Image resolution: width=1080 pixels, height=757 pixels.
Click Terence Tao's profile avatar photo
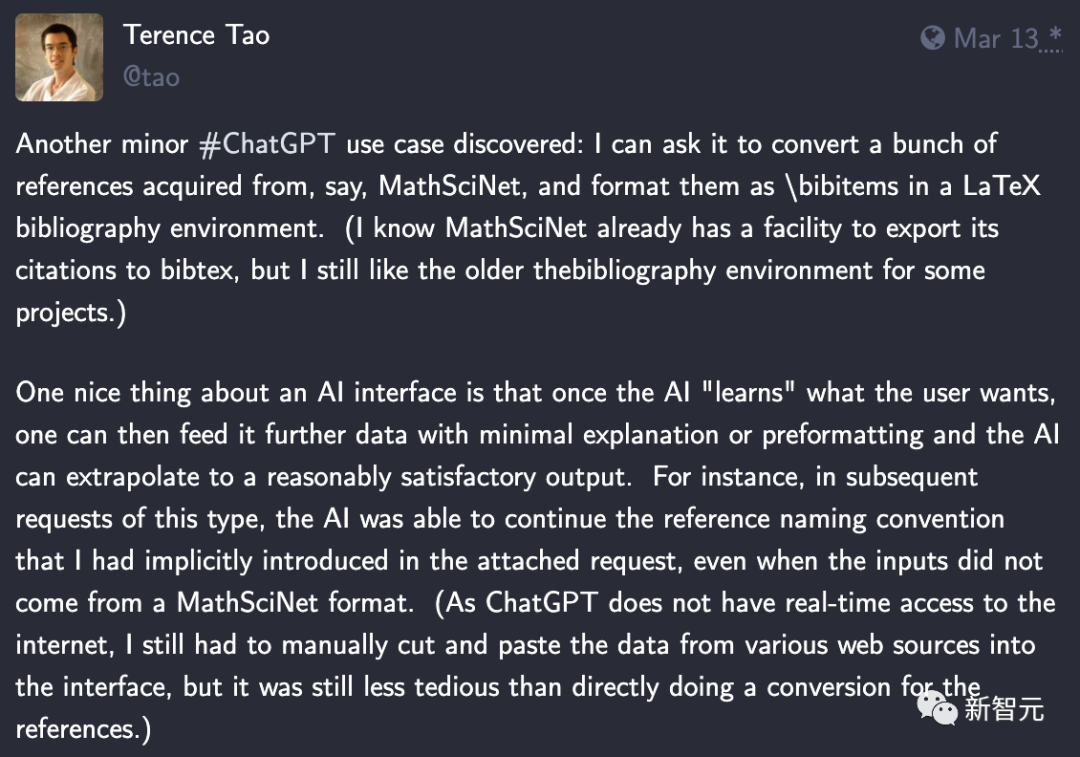59,58
